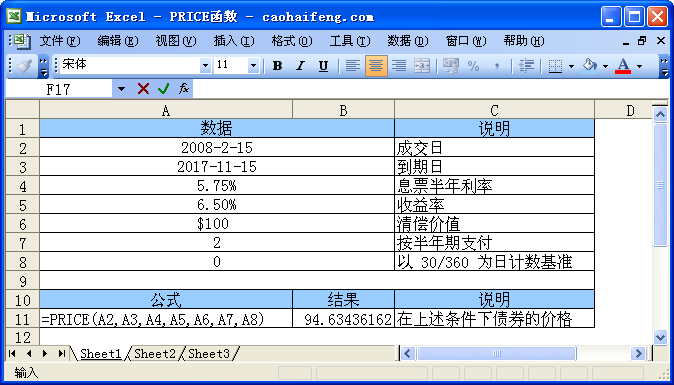Cancel formula entry with red X
Screen dimensions: 674x385
click(x=143, y=89)
